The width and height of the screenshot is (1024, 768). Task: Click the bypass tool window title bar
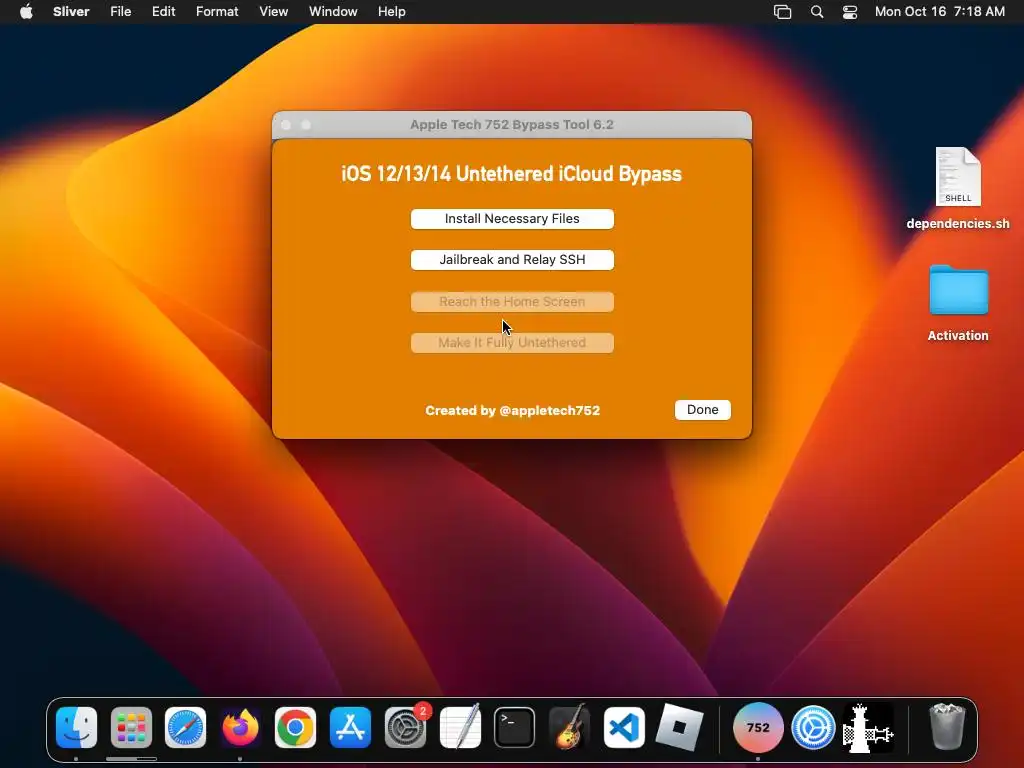(x=512, y=125)
